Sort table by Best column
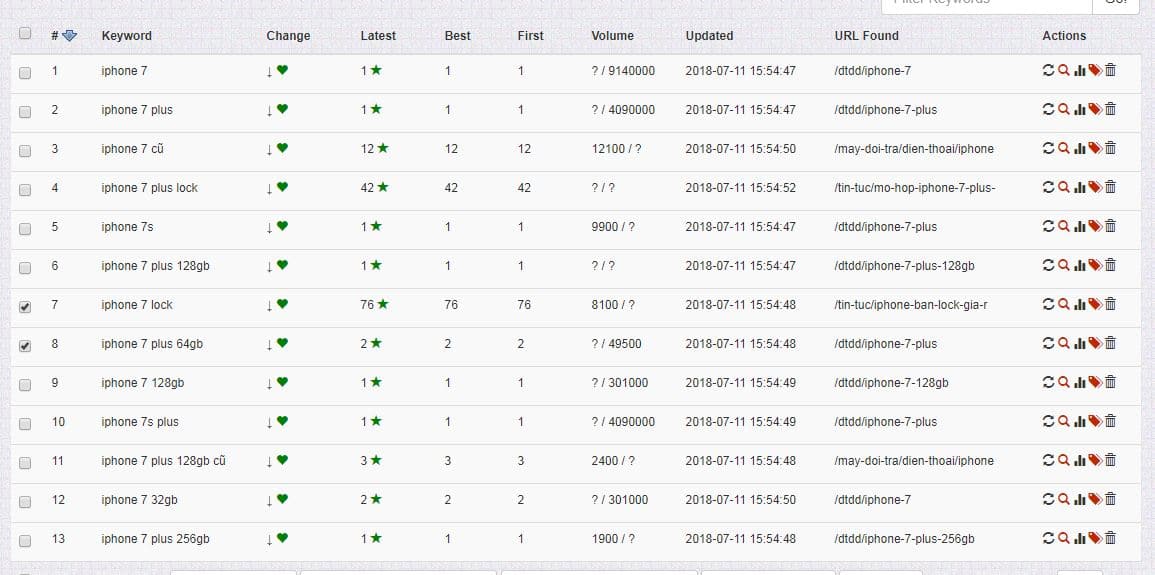 click(457, 35)
